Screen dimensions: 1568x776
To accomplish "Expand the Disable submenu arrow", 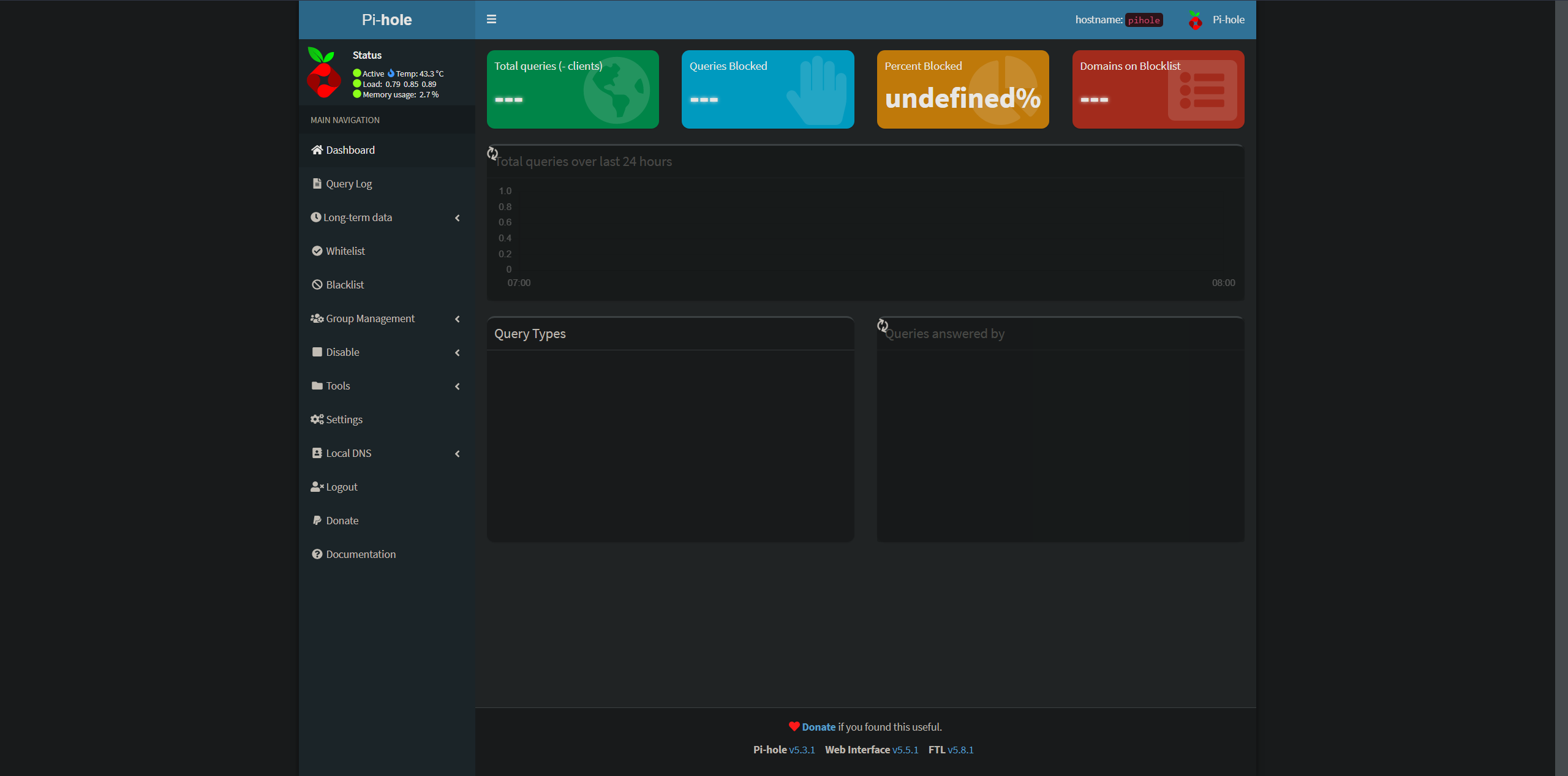I will 457,353.
